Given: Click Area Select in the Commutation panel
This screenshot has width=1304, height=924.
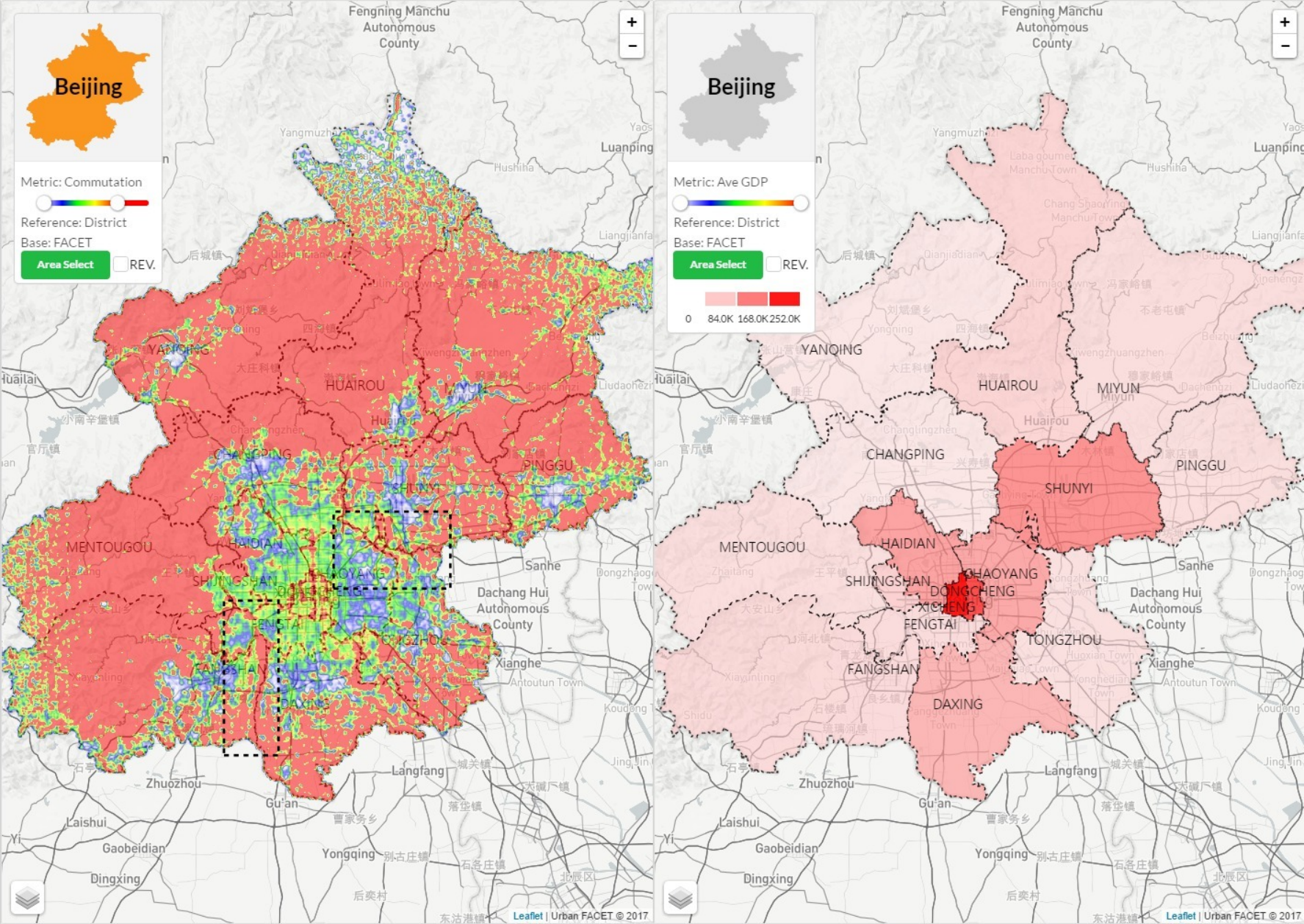Looking at the screenshot, I should coord(65,264).
